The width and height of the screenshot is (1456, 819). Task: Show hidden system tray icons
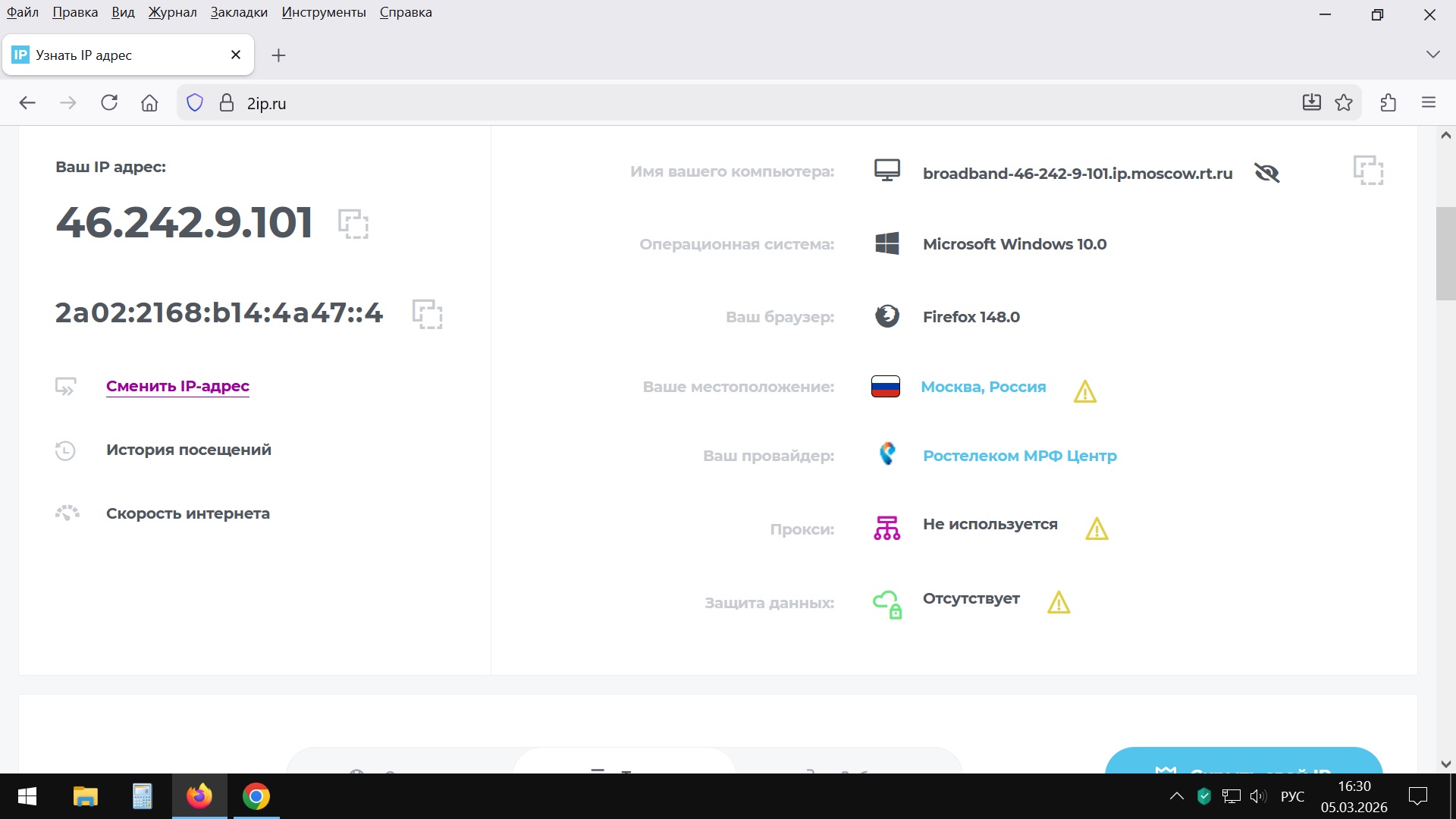1176,796
